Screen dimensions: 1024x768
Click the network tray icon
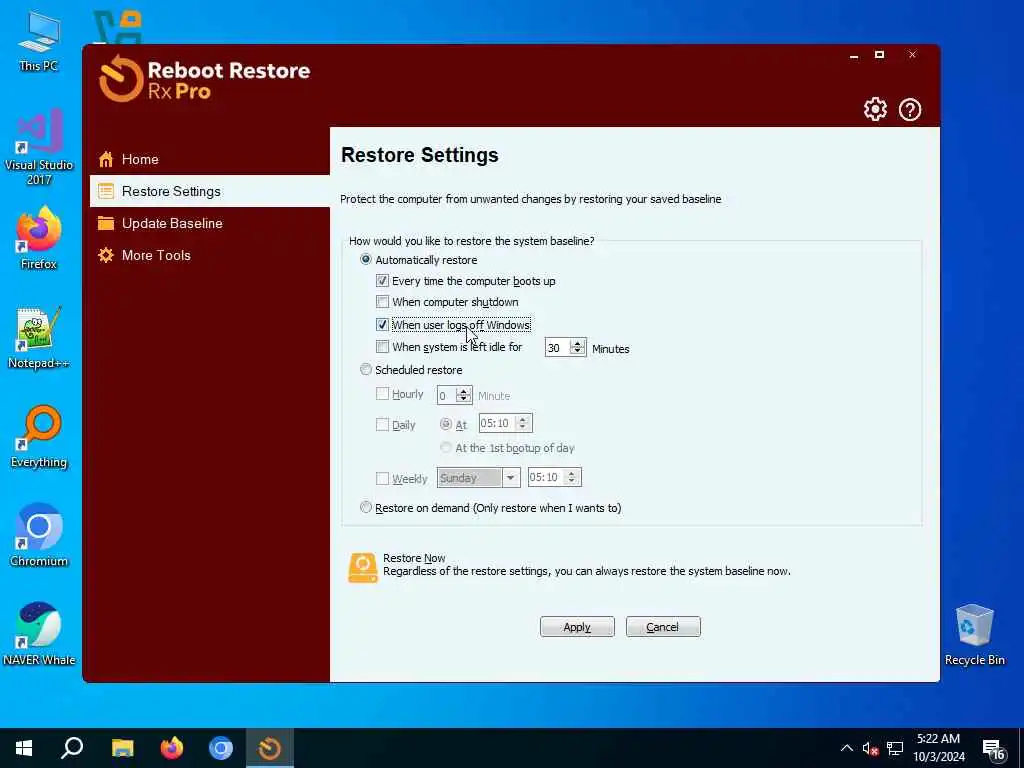(x=895, y=748)
